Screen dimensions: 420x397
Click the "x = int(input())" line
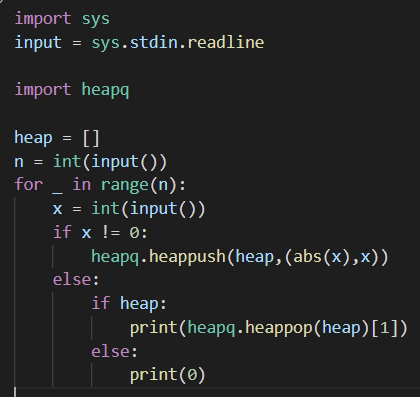[129, 209]
